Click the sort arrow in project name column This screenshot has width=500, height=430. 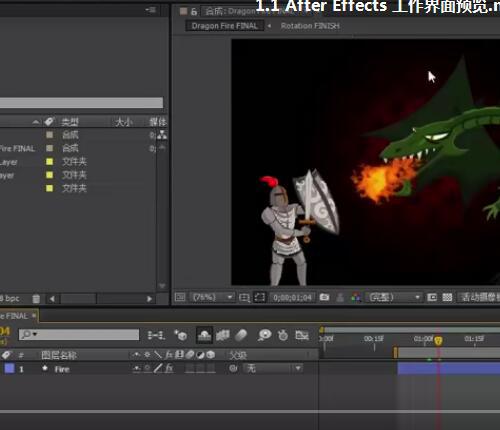(x=36, y=122)
